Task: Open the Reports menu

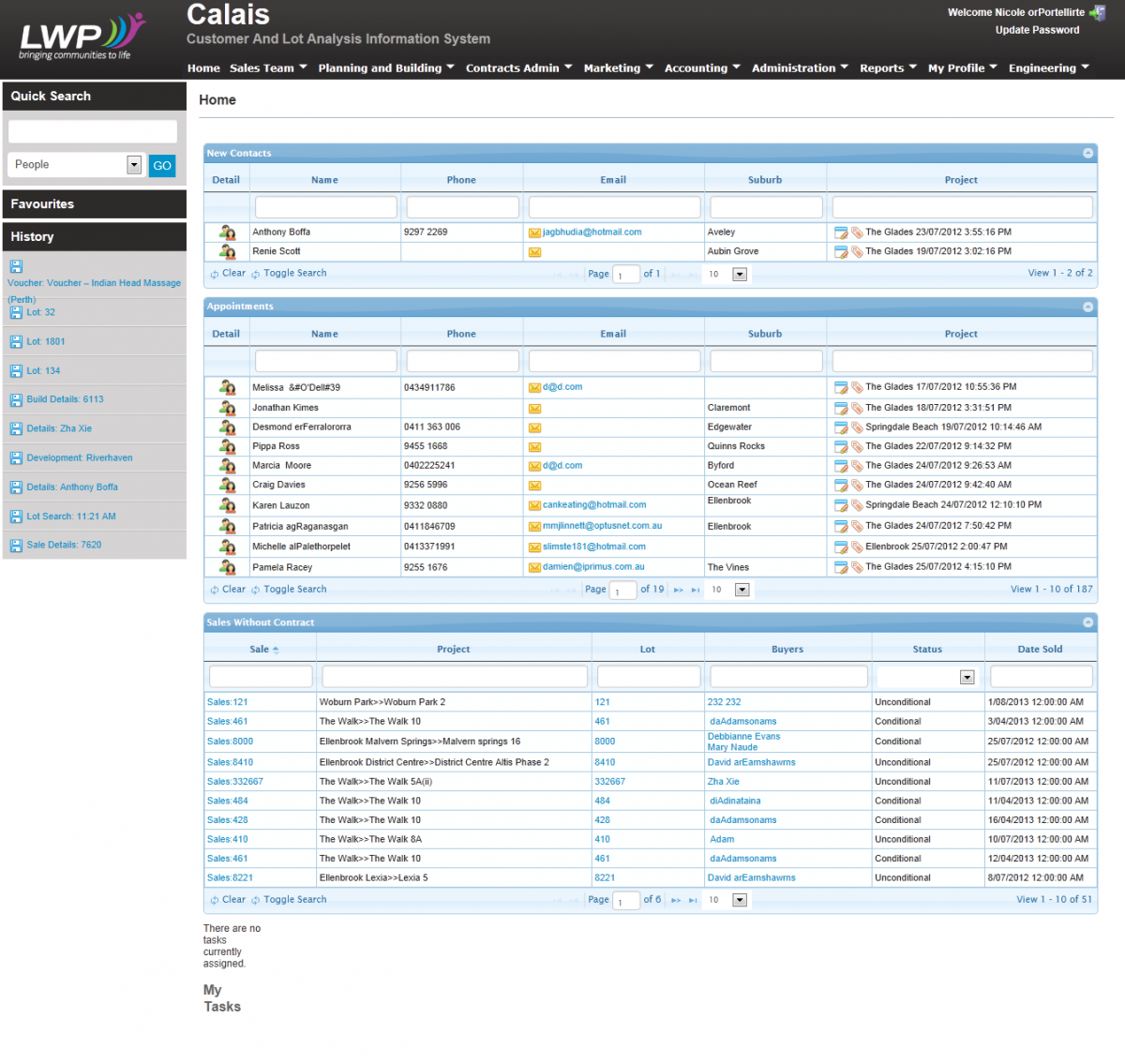Action: (x=887, y=68)
